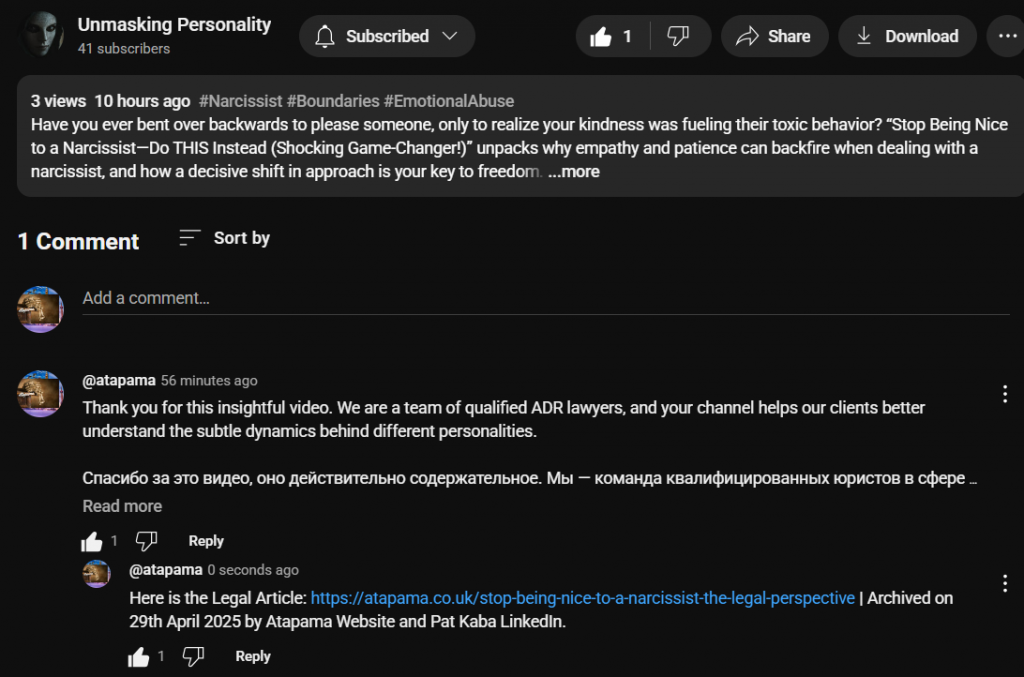Viewport: 1024px width, 677px height.
Task: Dislike the video with thumbs-down icon
Action: pos(678,37)
